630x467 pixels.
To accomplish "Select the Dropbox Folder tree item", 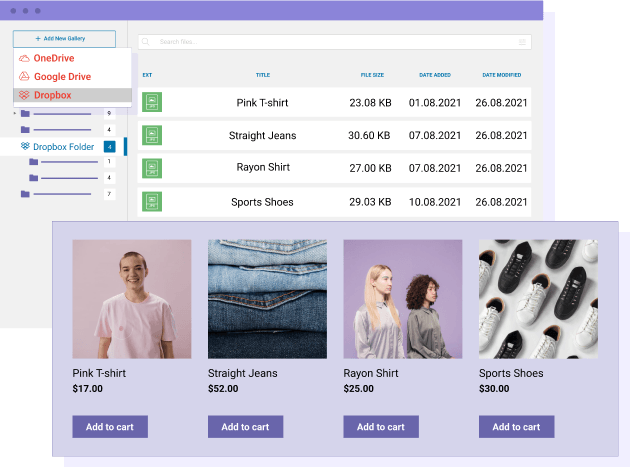I will pyautogui.click(x=63, y=147).
